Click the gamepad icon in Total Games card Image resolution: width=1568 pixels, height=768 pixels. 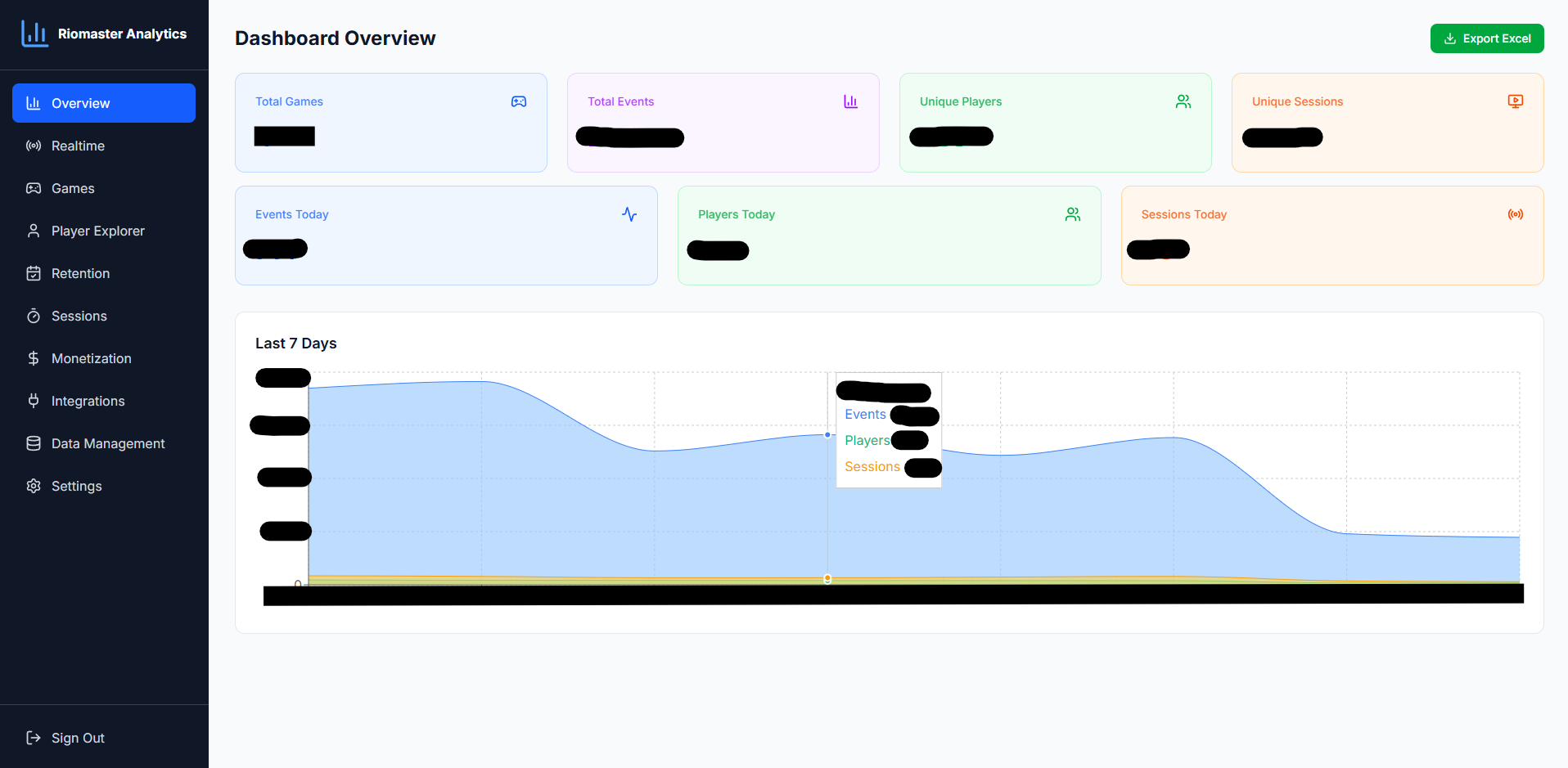(x=519, y=101)
